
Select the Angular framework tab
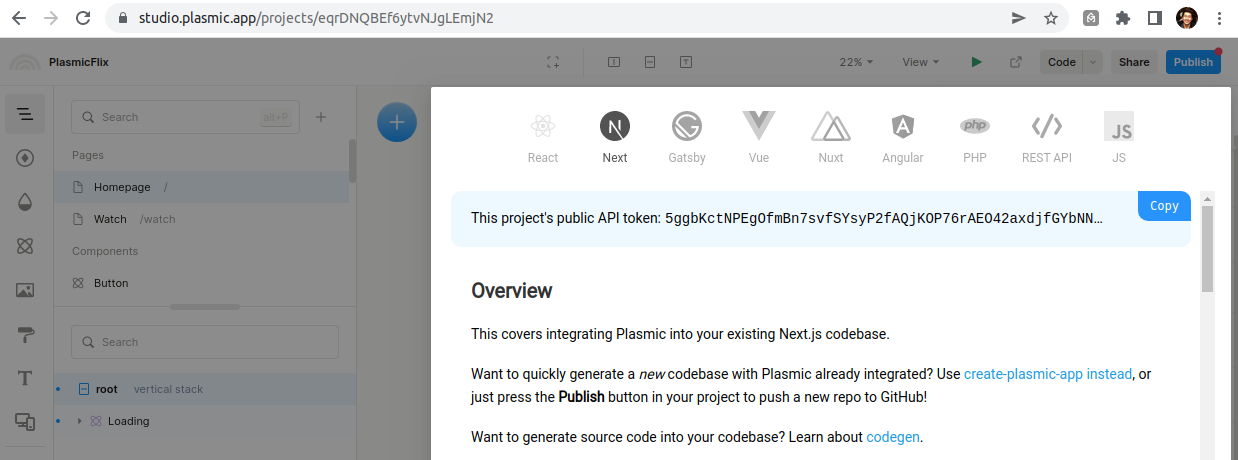903,137
